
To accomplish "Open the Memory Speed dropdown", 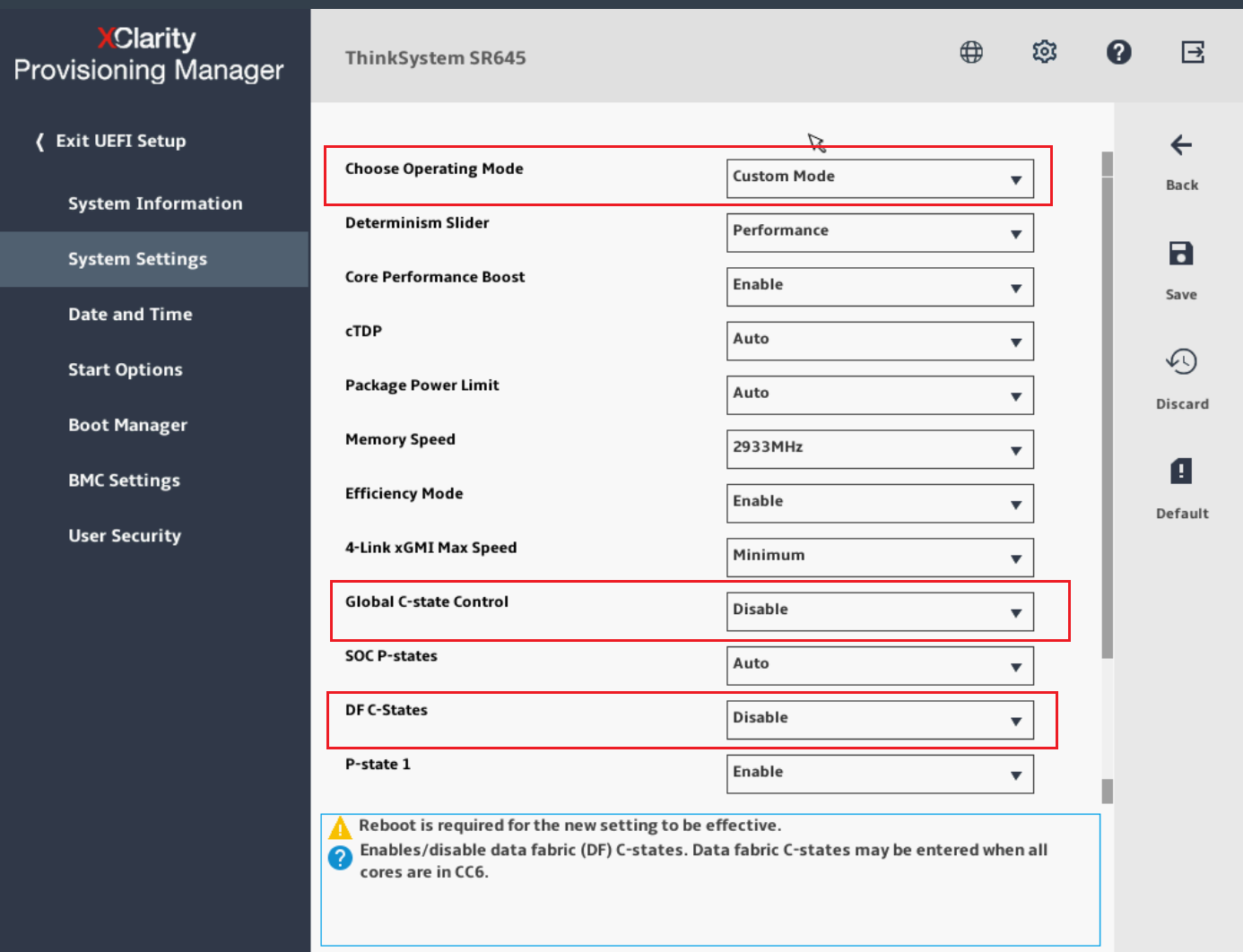I will (x=880, y=449).
